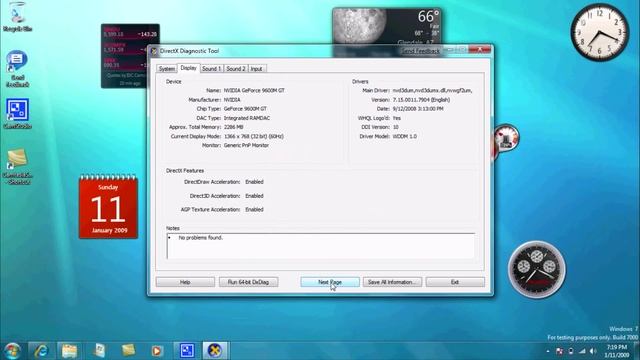640x360 pixels.
Task: Click Direct3D Acceleration Enabled value
Action: pyautogui.click(x=254, y=196)
